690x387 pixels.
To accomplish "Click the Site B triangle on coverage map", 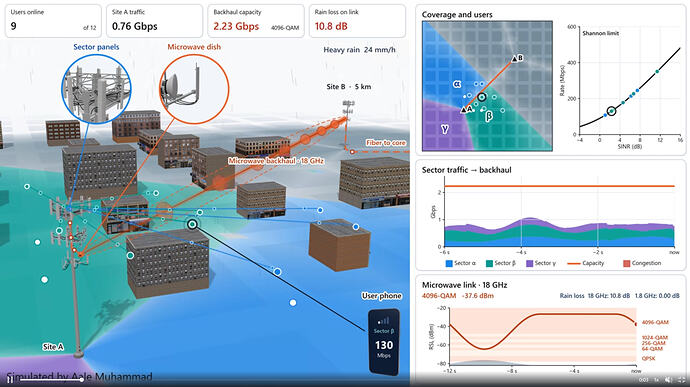I will tap(514, 59).
